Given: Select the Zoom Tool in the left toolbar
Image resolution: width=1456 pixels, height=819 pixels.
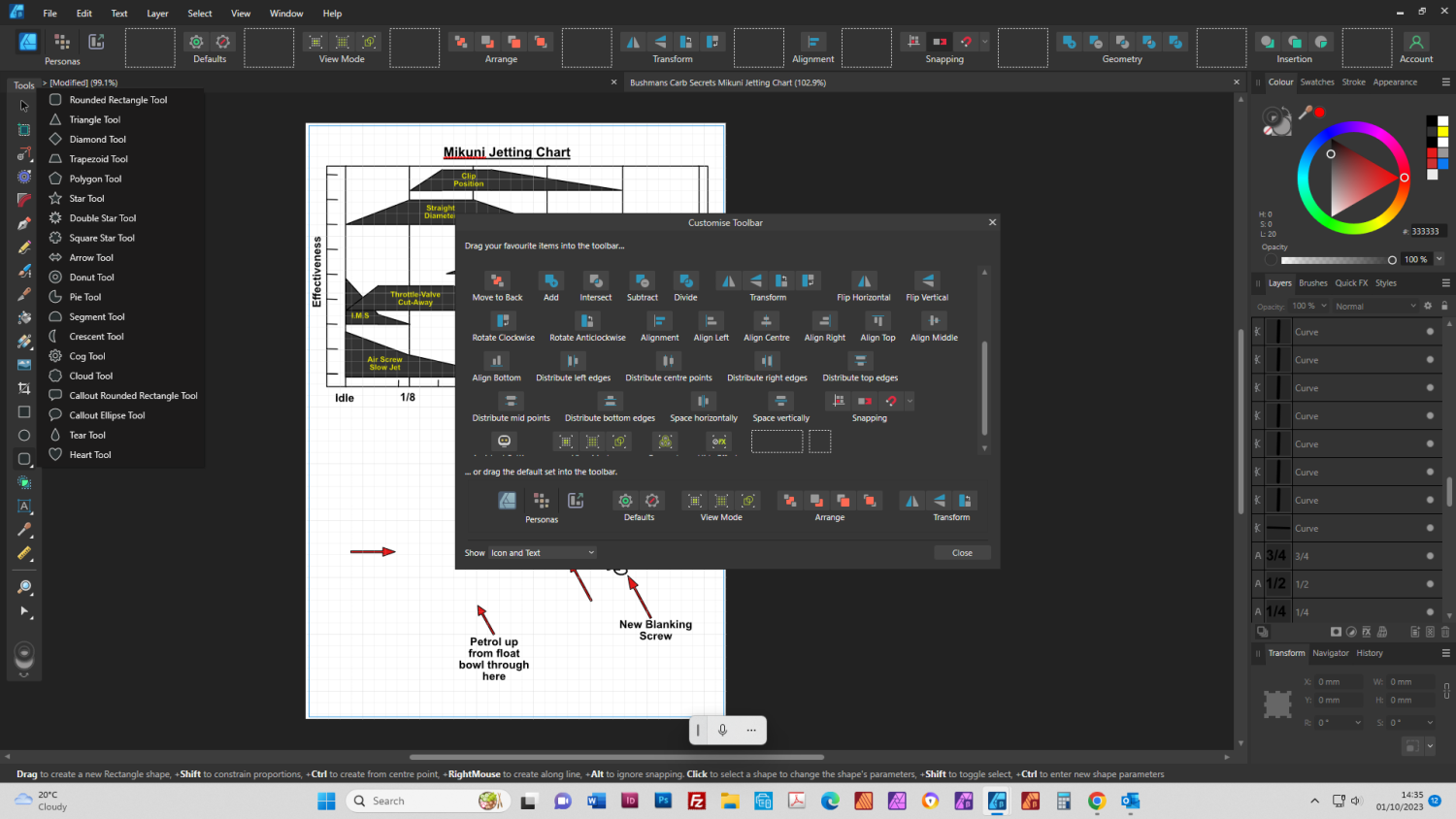Looking at the screenshot, I should (23, 587).
